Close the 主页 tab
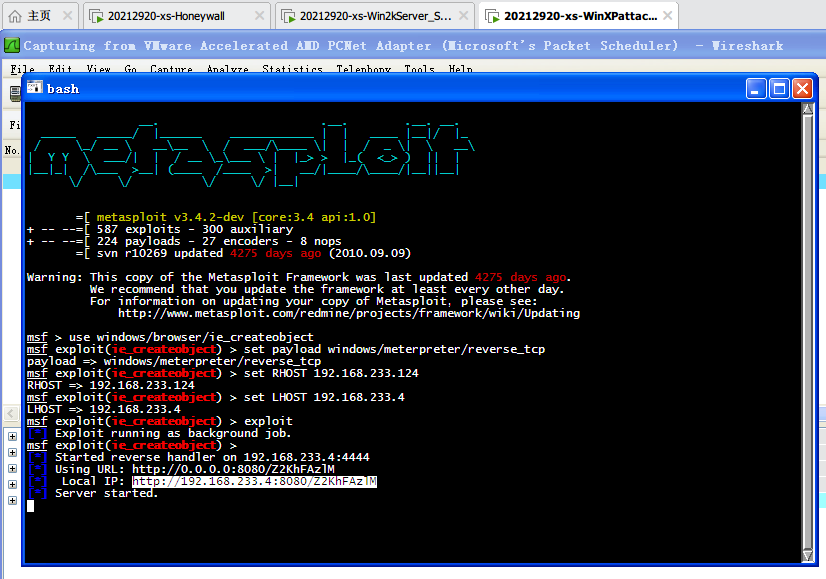The image size is (826, 579). pos(67,16)
